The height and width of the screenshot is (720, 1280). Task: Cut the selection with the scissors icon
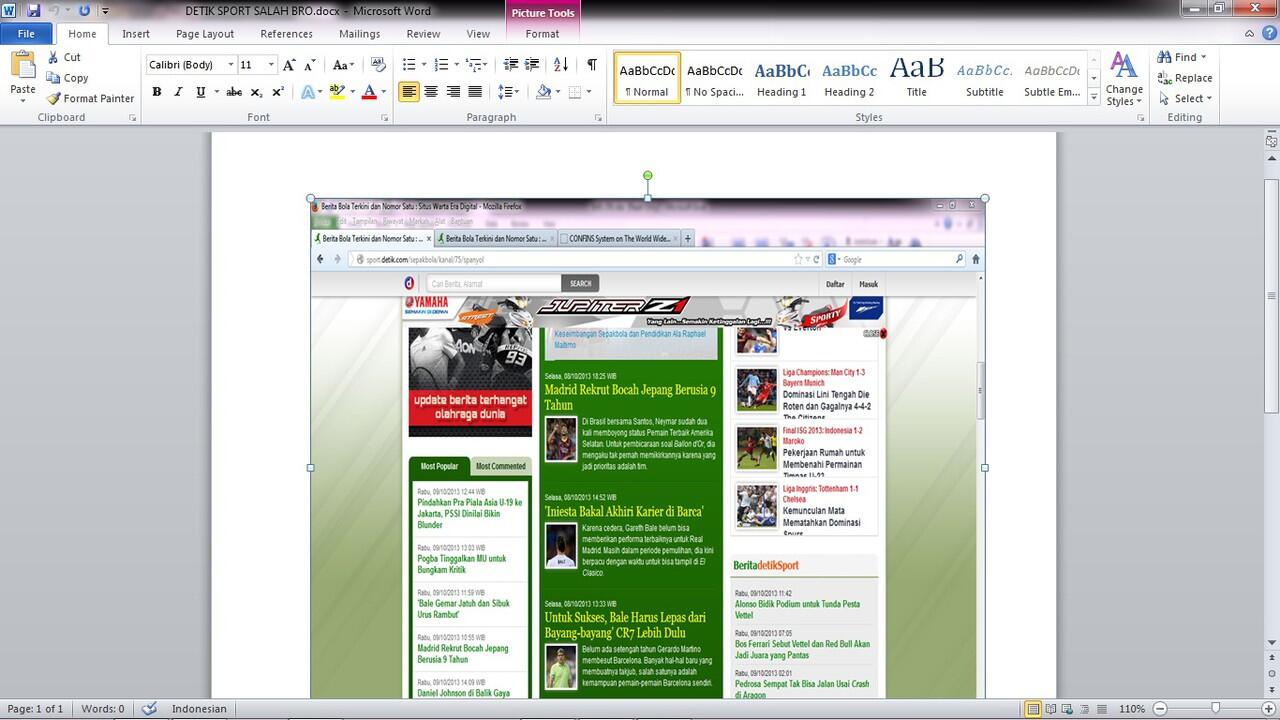pos(54,57)
